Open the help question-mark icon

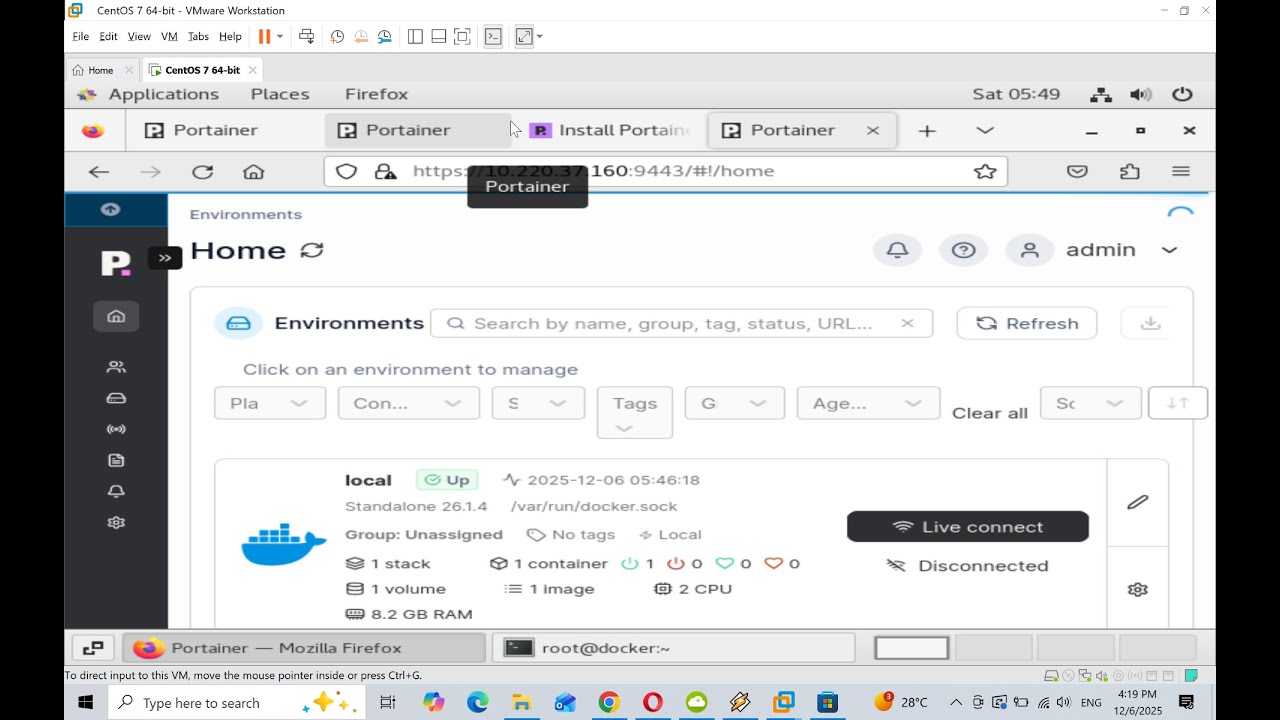pyautogui.click(x=963, y=250)
